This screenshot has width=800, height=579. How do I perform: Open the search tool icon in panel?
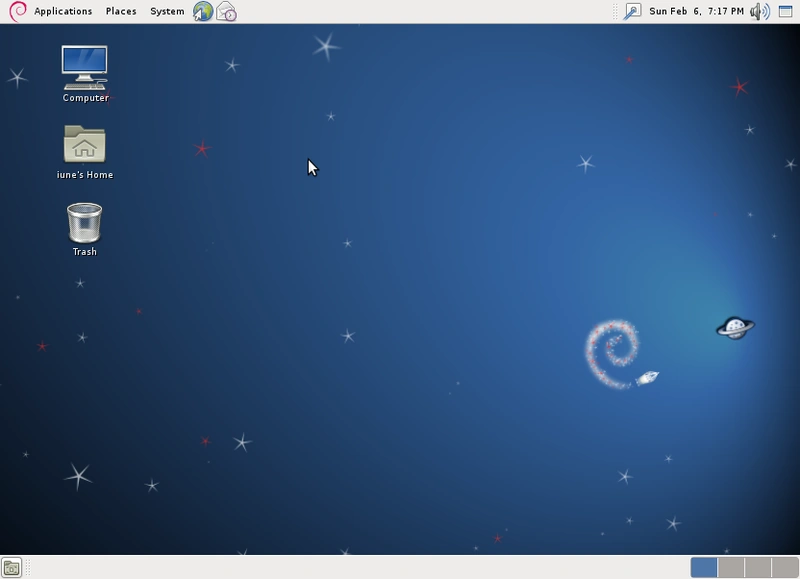(632, 11)
